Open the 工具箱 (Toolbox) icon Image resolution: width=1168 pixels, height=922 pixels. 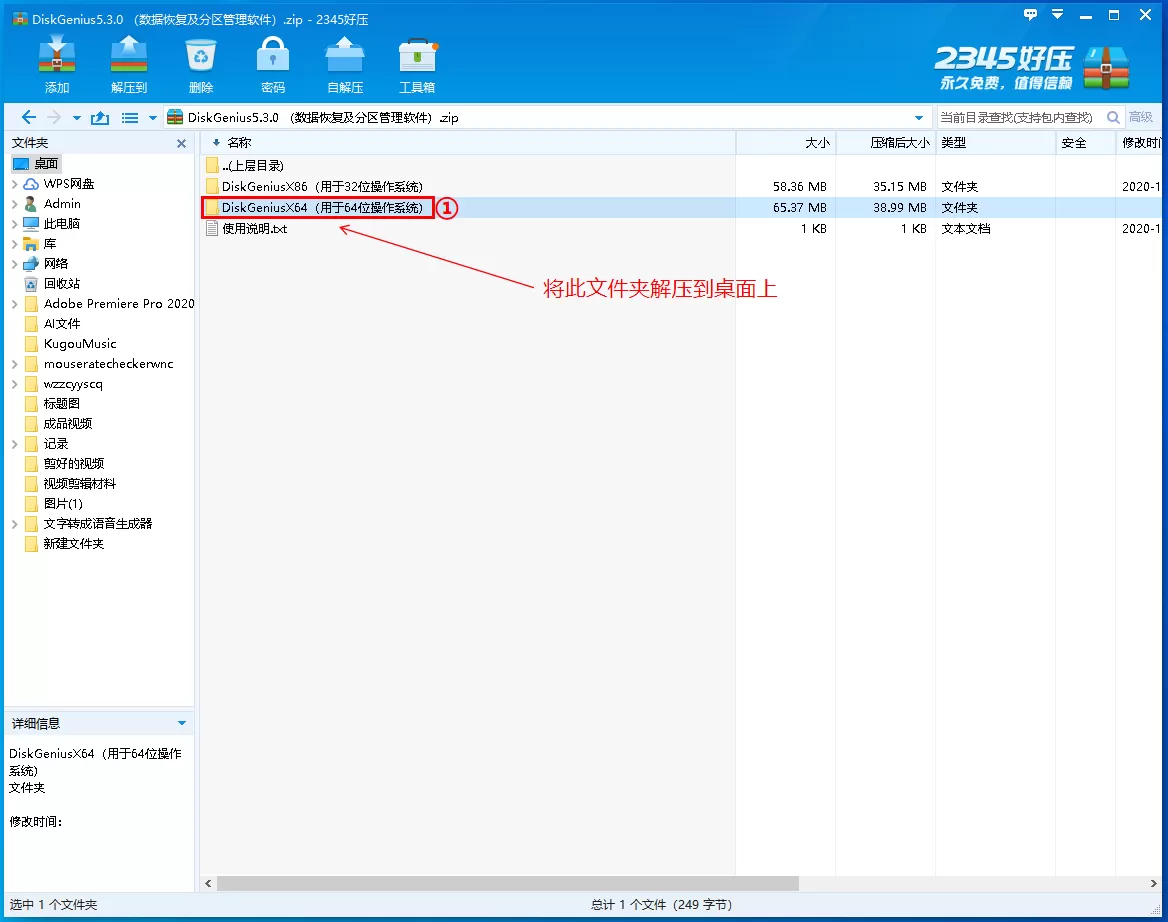click(x=417, y=61)
